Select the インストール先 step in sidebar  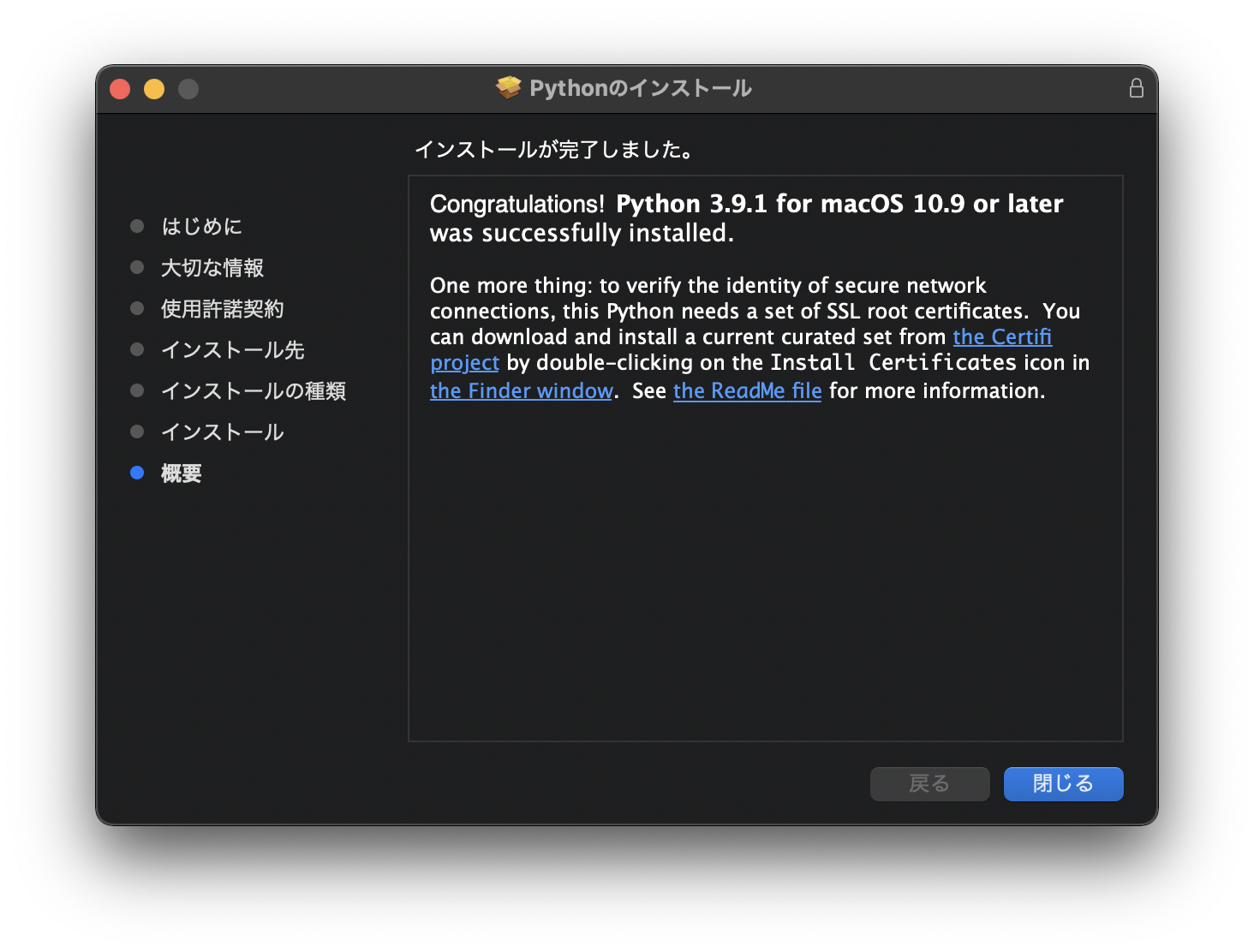232,349
